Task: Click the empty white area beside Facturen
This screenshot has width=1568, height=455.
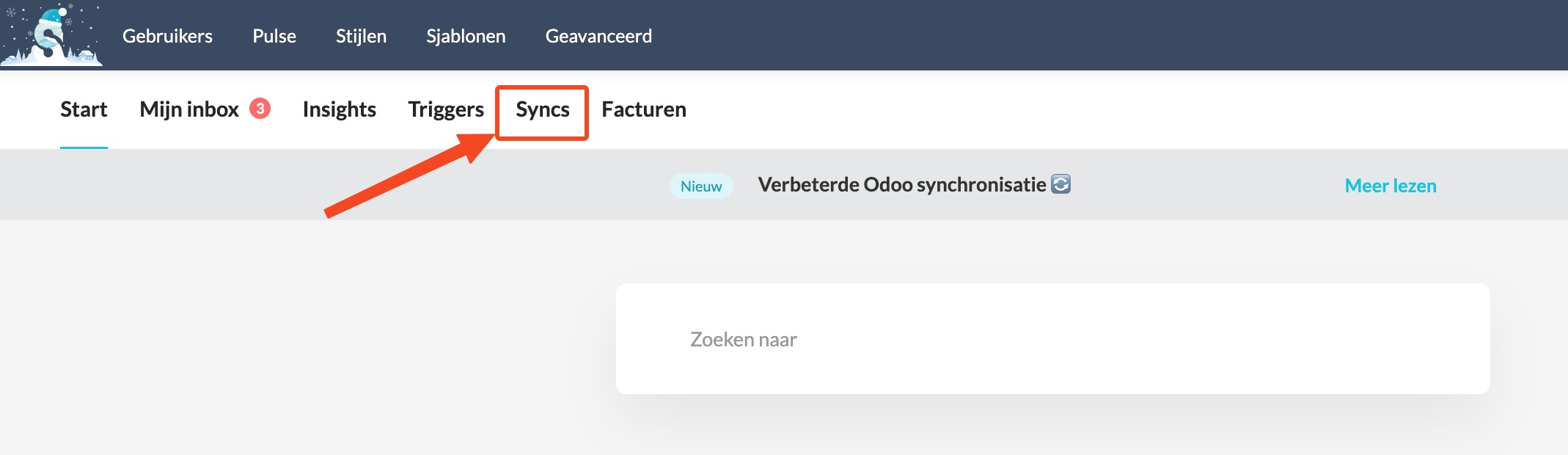Action: (1100, 110)
